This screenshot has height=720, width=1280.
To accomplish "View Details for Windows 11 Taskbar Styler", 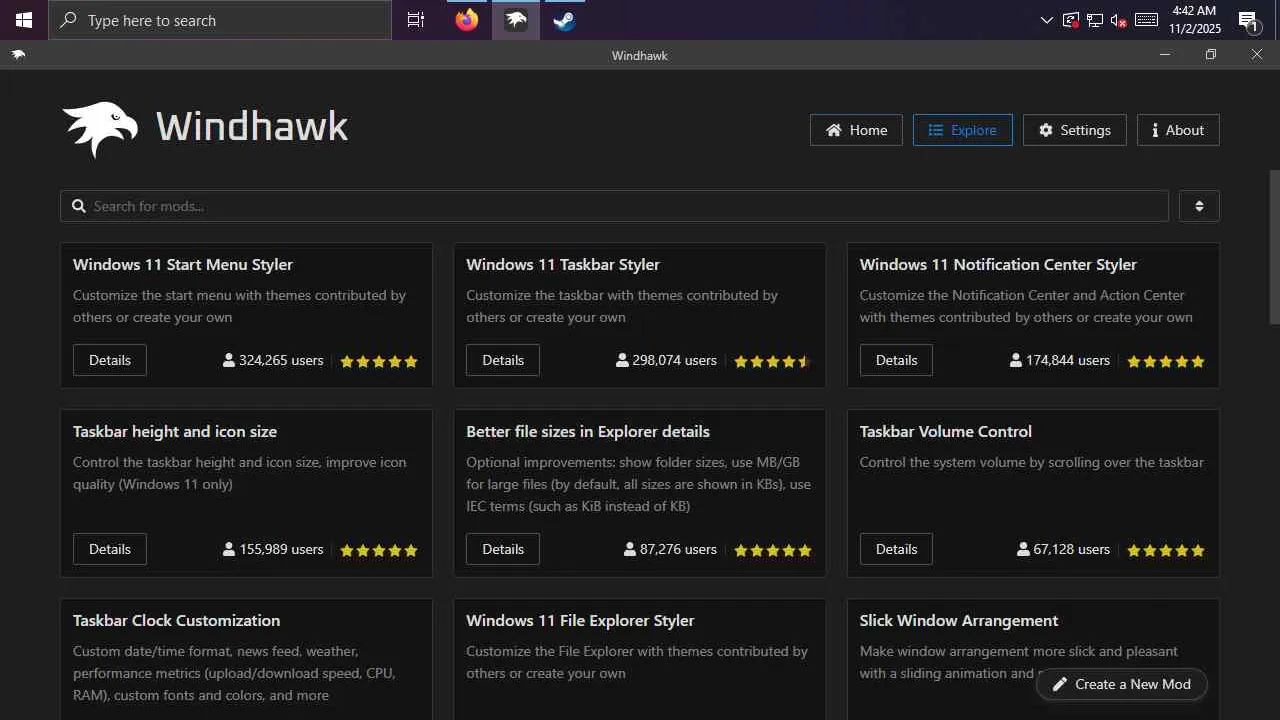I will (x=503, y=360).
